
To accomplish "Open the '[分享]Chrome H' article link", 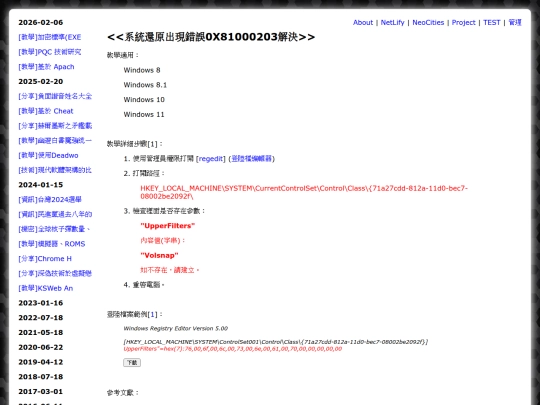I will click(45, 259).
